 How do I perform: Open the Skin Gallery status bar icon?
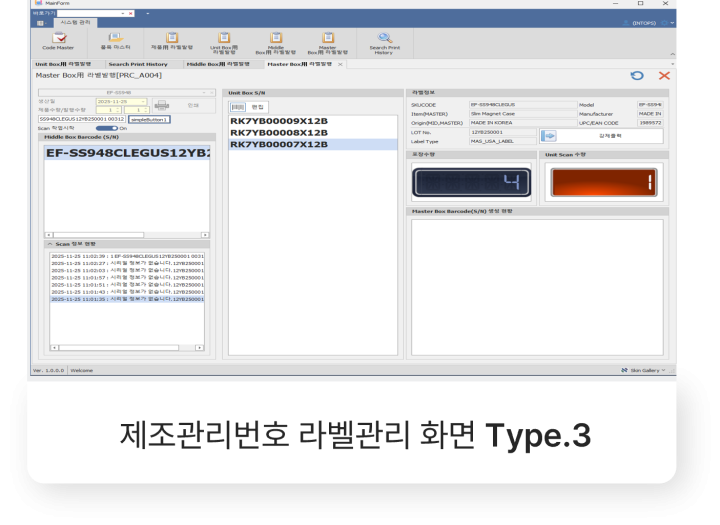(624, 370)
